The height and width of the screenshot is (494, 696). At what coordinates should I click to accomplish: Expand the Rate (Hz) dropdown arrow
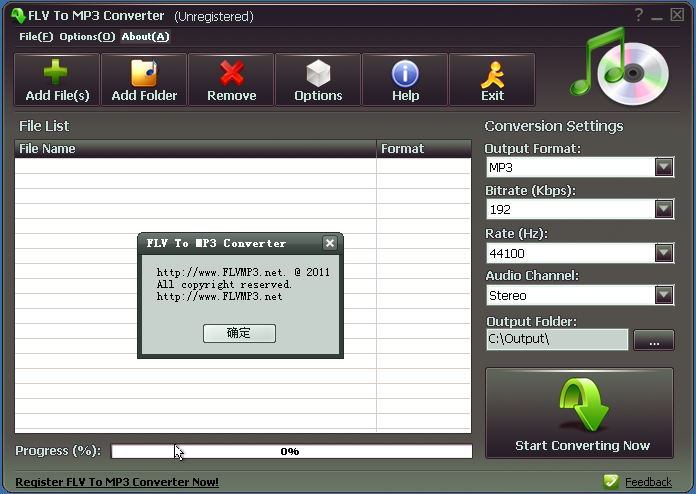(664, 253)
